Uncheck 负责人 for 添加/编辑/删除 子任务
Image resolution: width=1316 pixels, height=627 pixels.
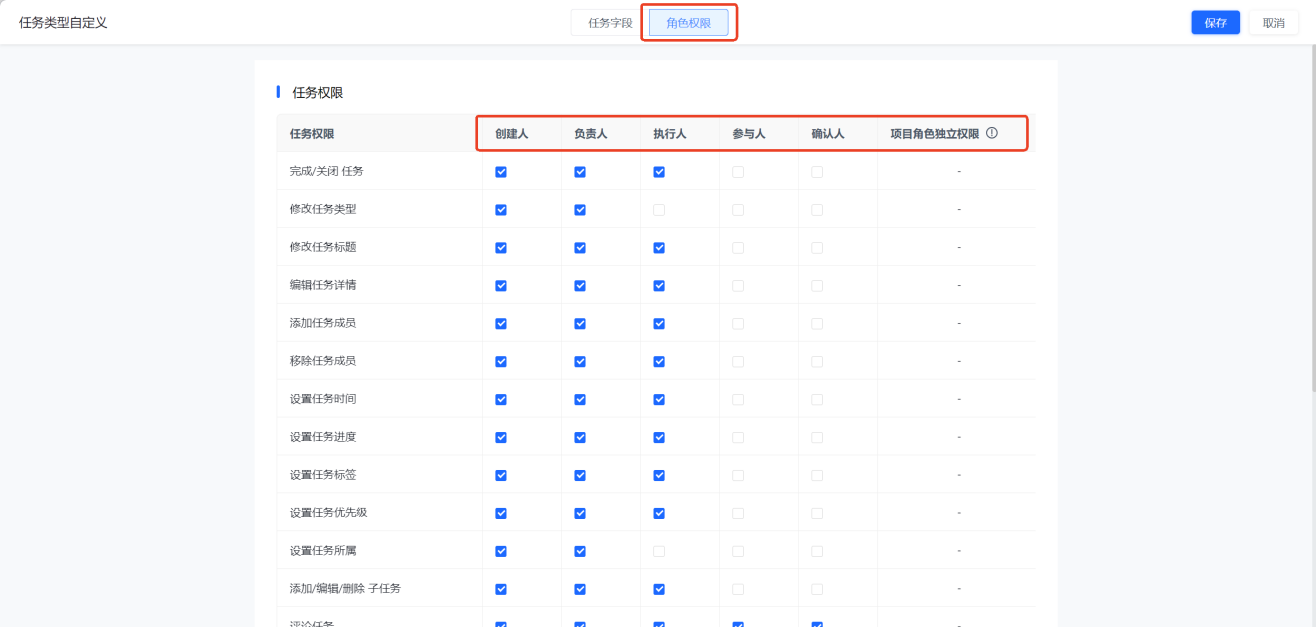click(x=580, y=589)
